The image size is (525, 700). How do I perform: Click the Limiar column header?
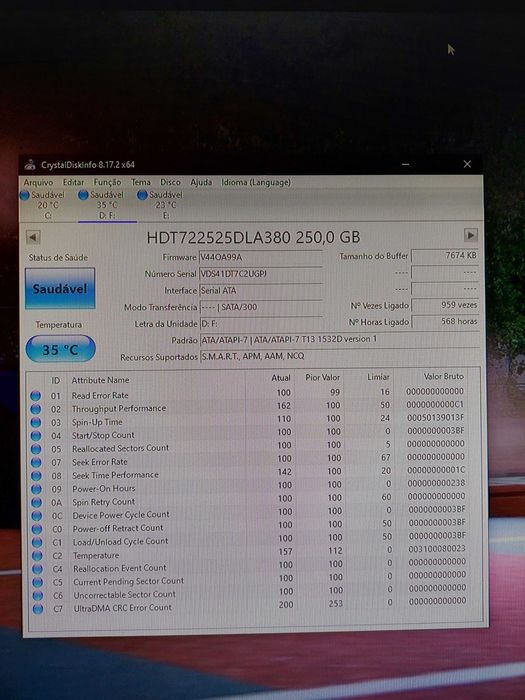click(x=378, y=377)
